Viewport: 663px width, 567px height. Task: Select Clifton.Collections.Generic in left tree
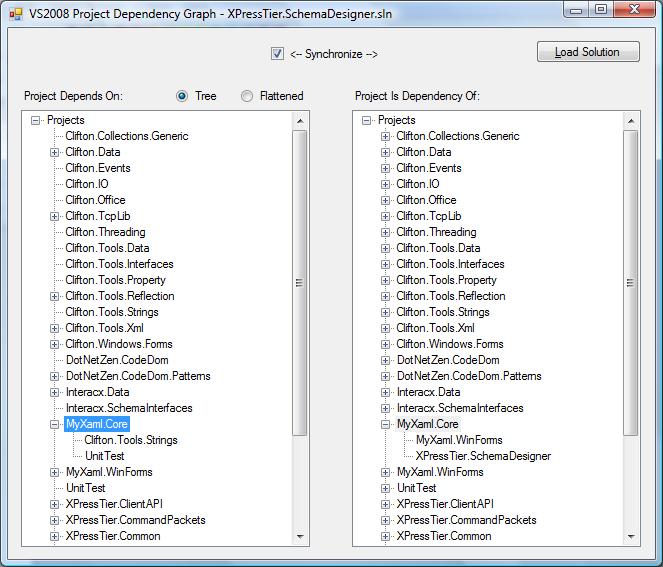(127, 136)
